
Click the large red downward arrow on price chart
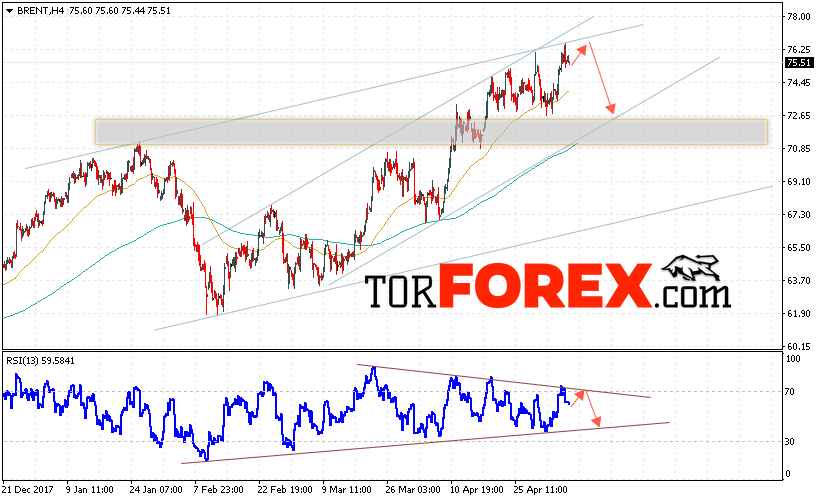(x=601, y=78)
